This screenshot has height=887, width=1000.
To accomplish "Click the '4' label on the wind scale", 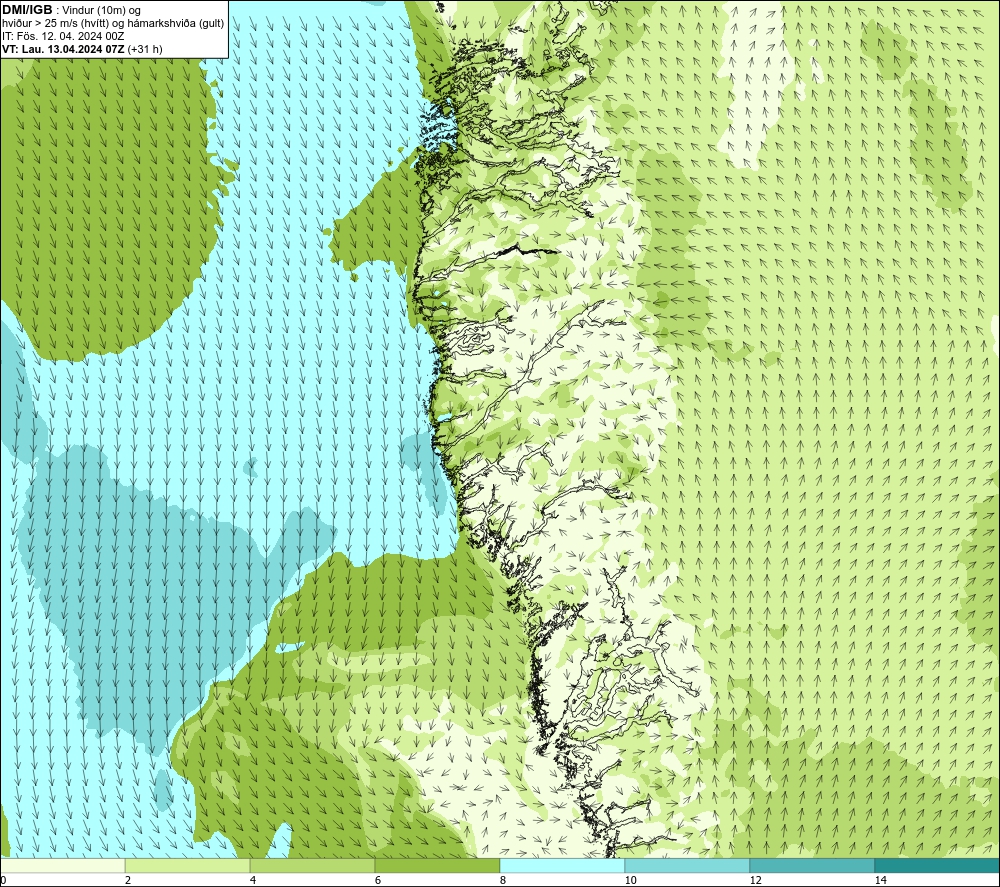I will [x=253, y=880].
